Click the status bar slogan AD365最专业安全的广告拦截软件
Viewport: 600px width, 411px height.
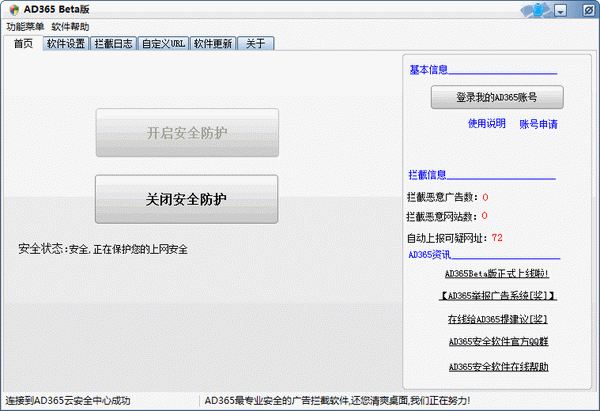338,401
